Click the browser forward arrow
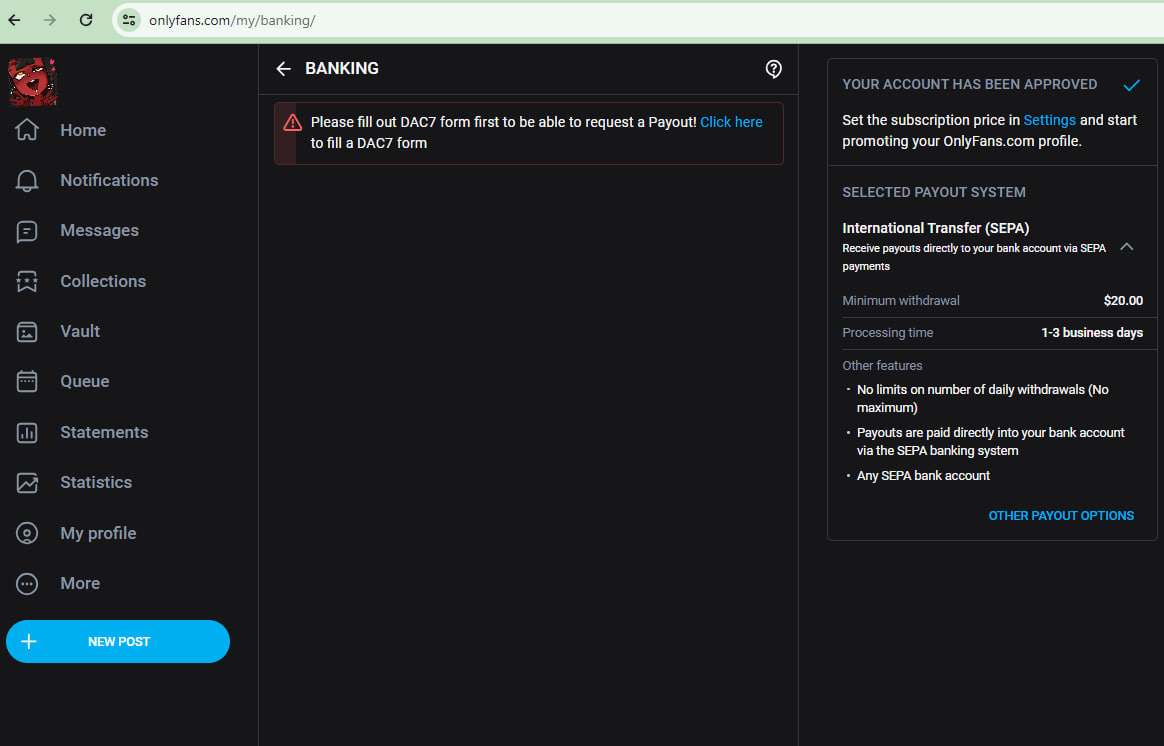The width and height of the screenshot is (1164, 746). pyautogui.click(x=50, y=20)
